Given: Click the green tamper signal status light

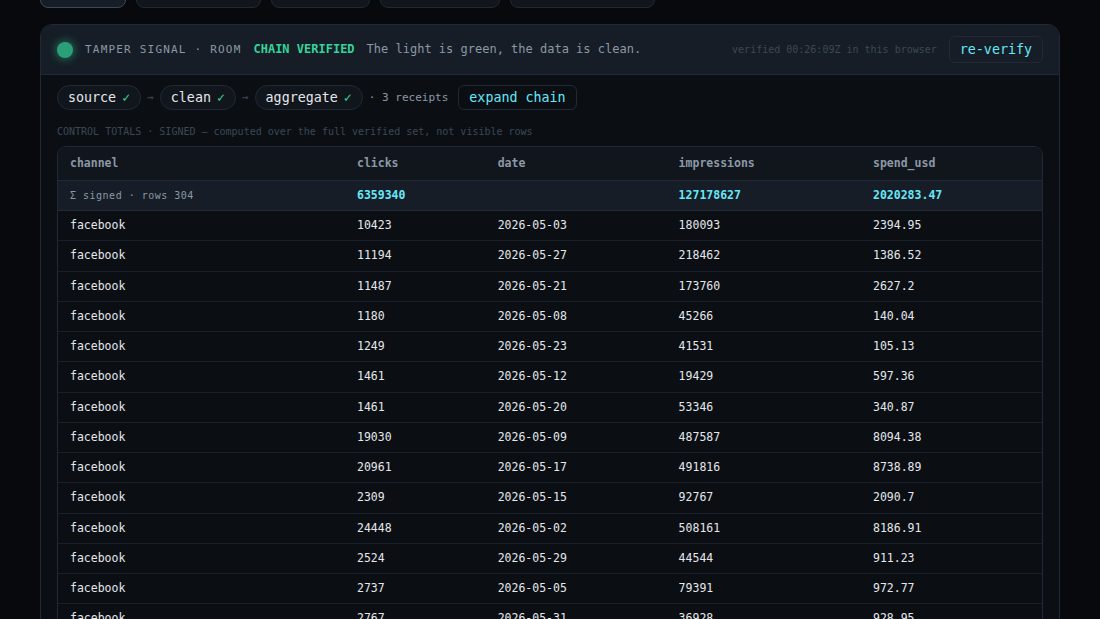Looking at the screenshot, I should [65, 50].
